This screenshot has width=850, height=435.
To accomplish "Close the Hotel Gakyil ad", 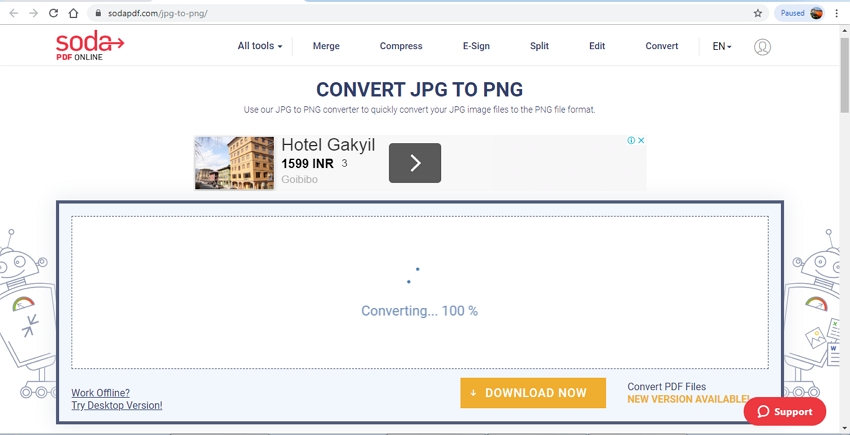I will 641,141.
